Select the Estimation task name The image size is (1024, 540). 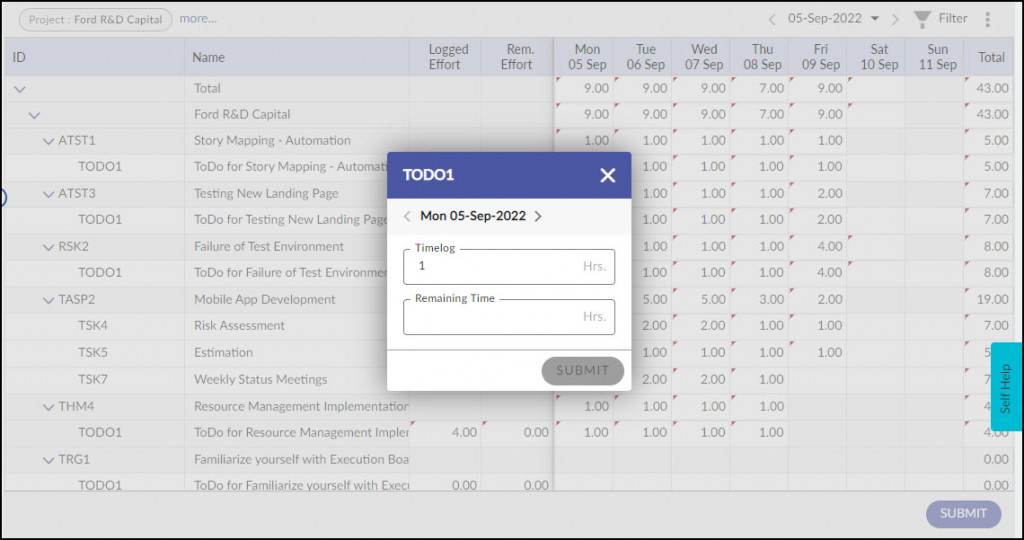pos(223,353)
